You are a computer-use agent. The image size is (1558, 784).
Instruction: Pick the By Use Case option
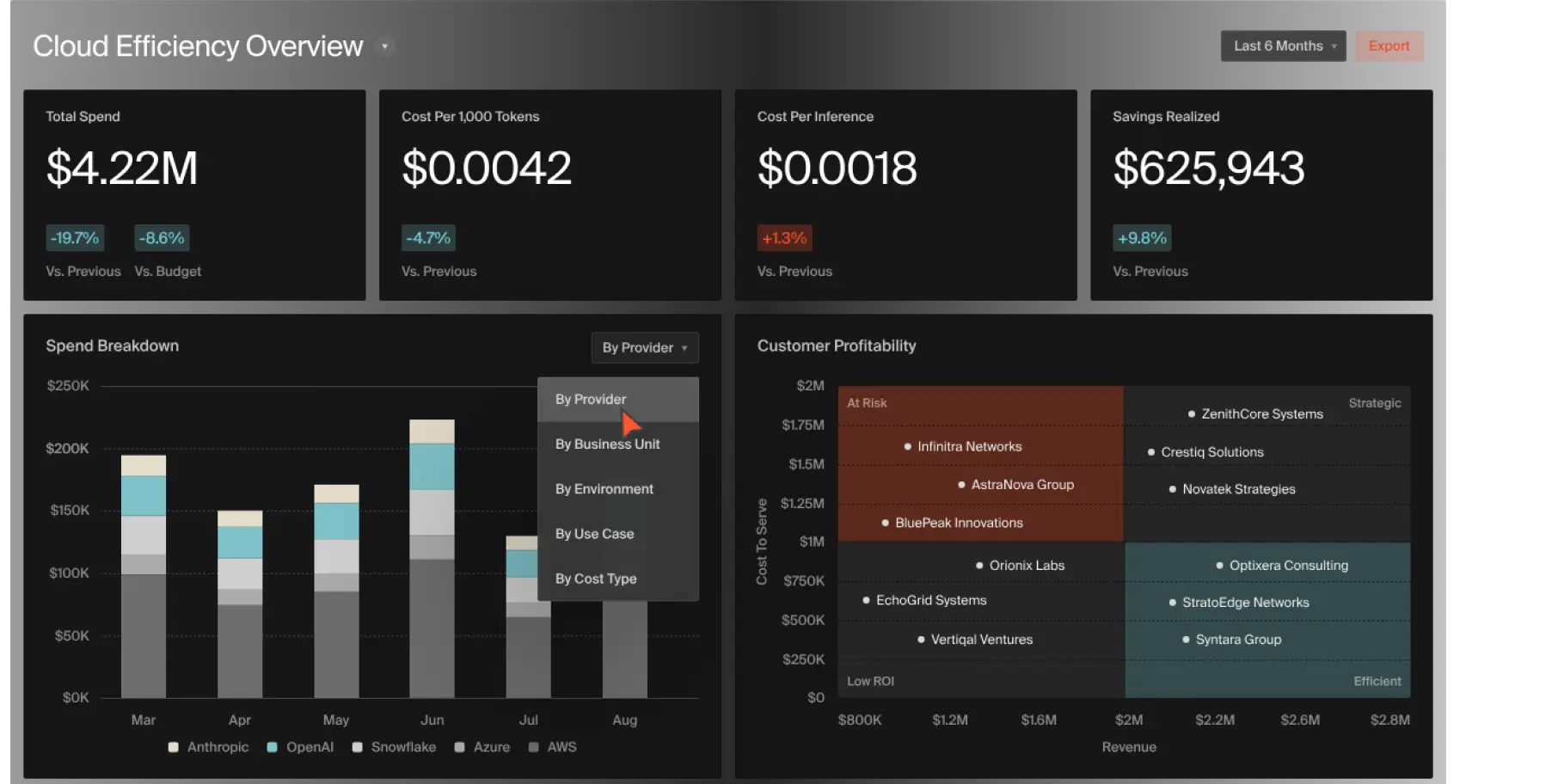(x=594, y=534)
